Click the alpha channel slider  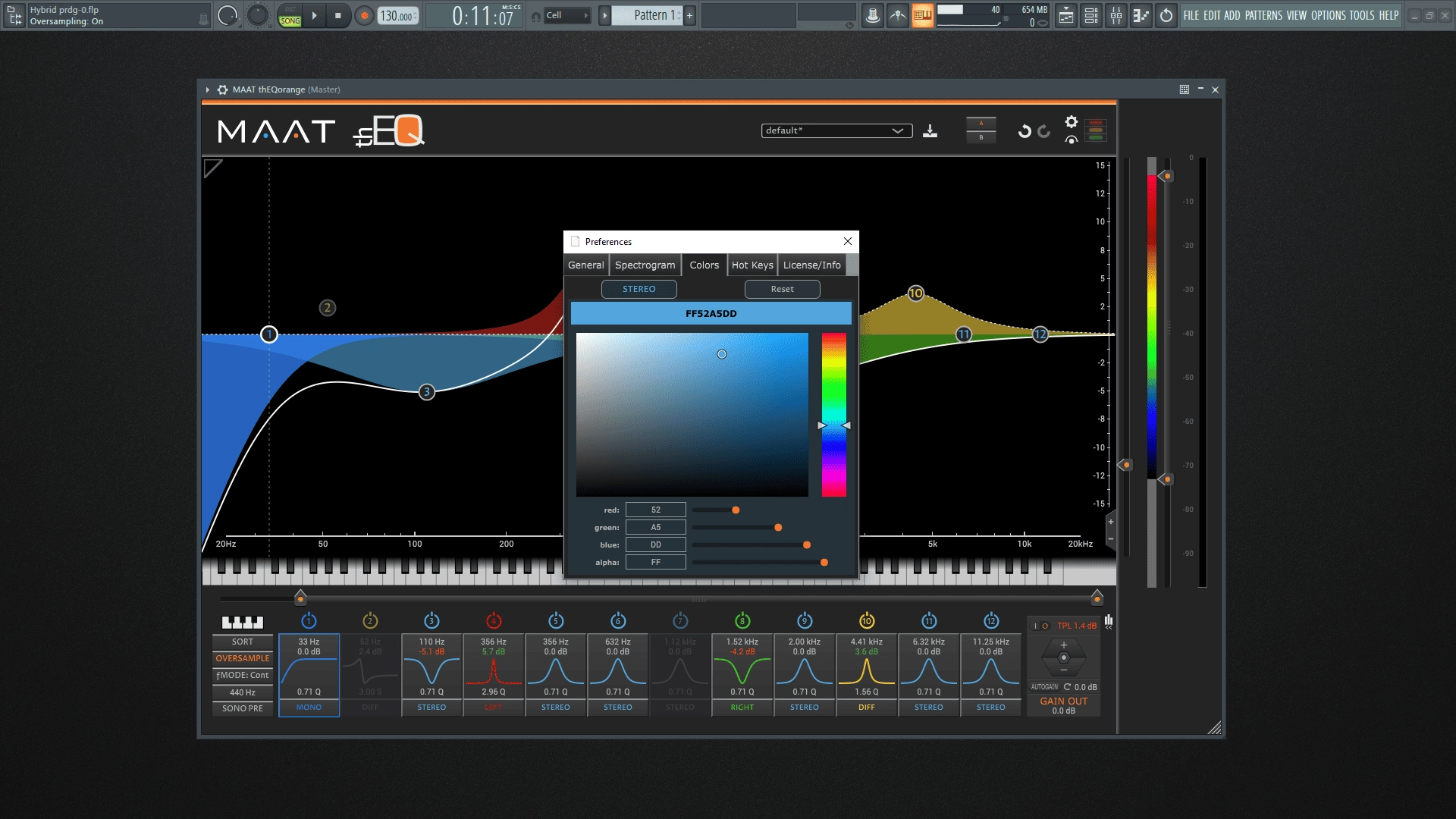pyautogui.click(x=758, y=563)
